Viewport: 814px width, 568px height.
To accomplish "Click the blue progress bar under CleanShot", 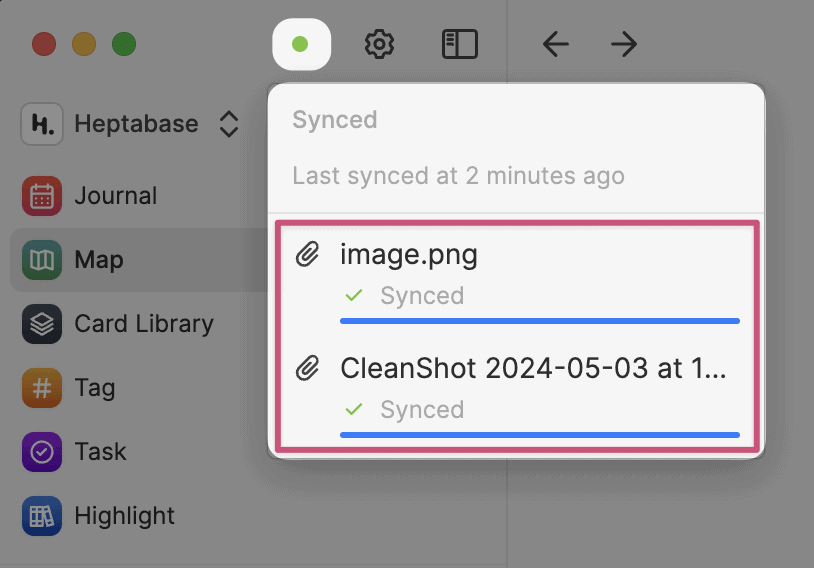I will (540, 435).
